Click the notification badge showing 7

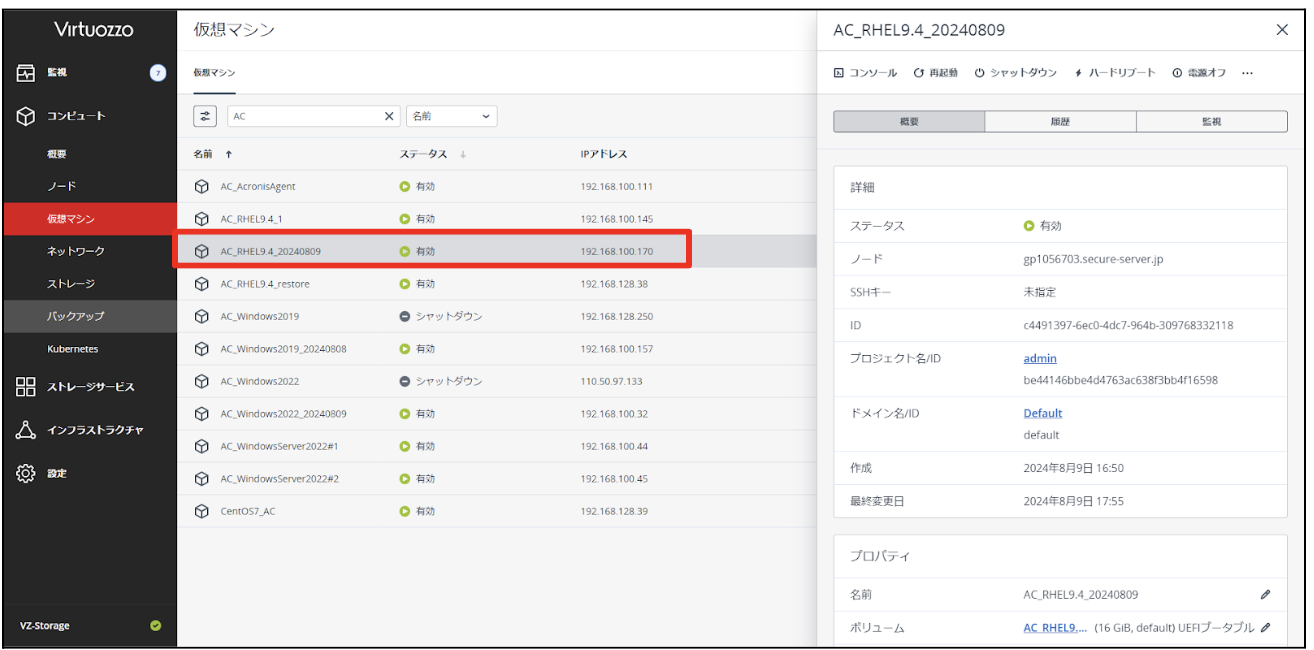pos(157,73)
